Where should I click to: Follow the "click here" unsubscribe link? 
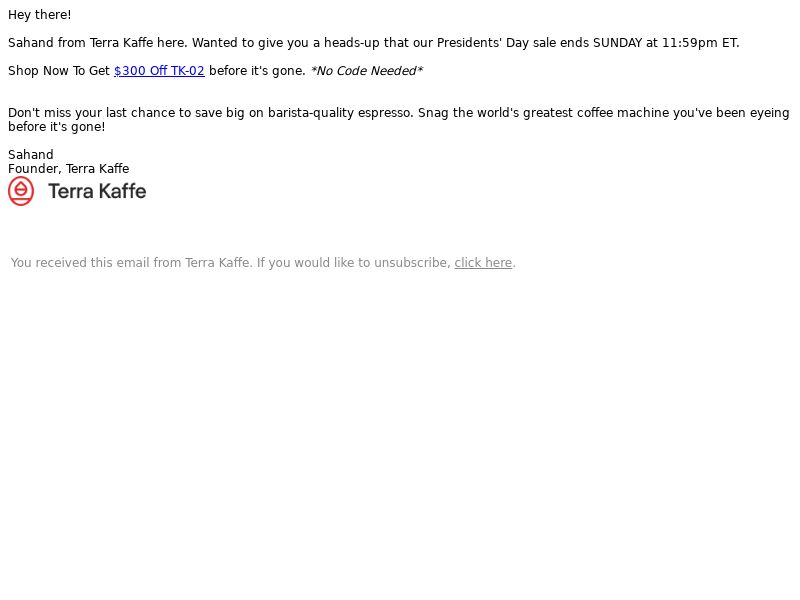(x=483, y=263)
